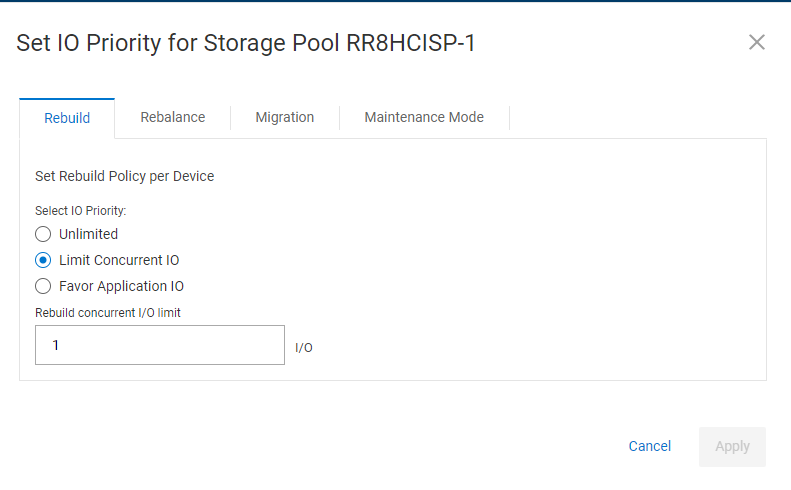Select the Unlimited radio button
Screen dimensions: 791x490
[43, 234]
